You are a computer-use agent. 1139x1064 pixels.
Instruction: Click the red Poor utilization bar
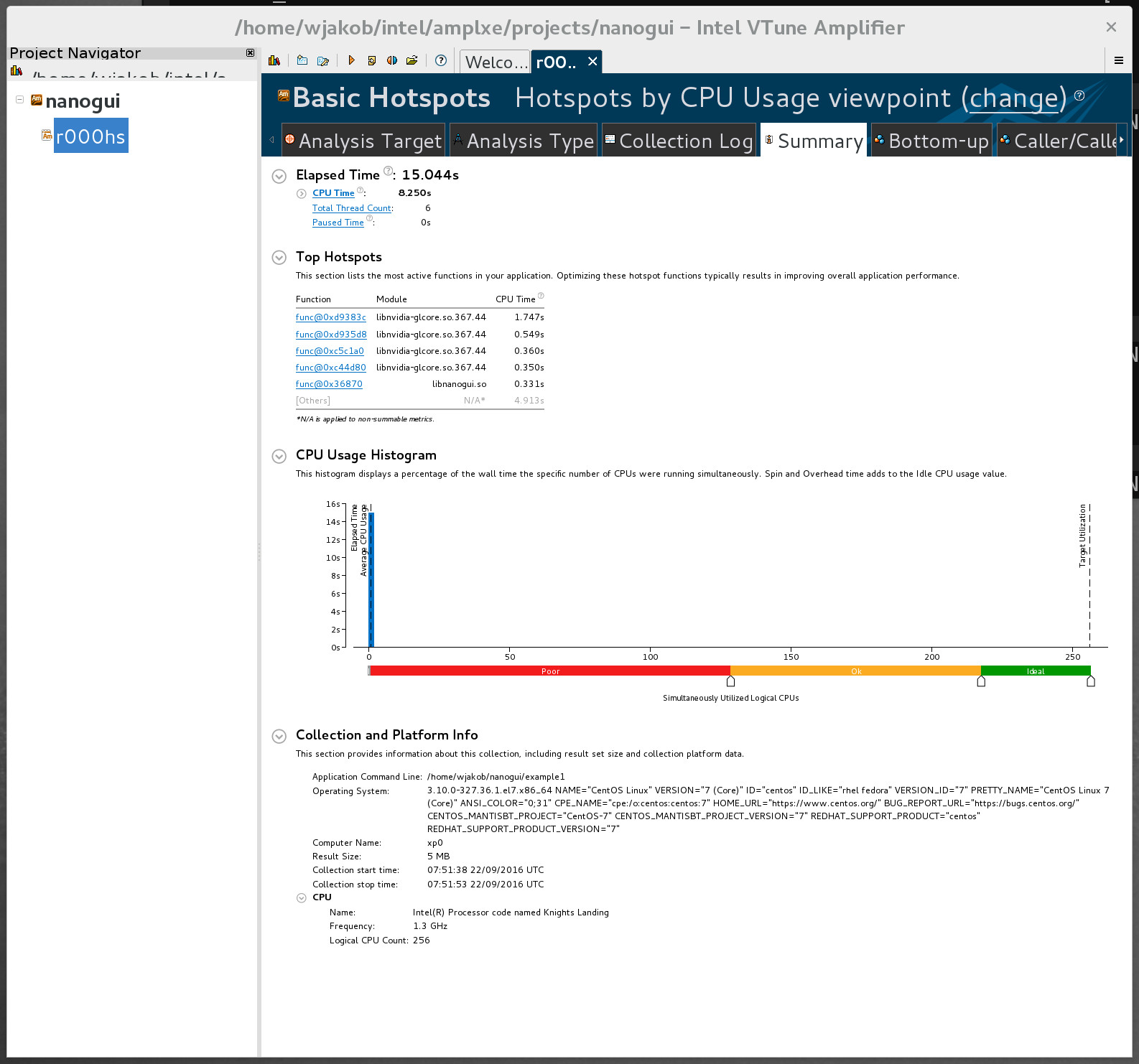550,671
